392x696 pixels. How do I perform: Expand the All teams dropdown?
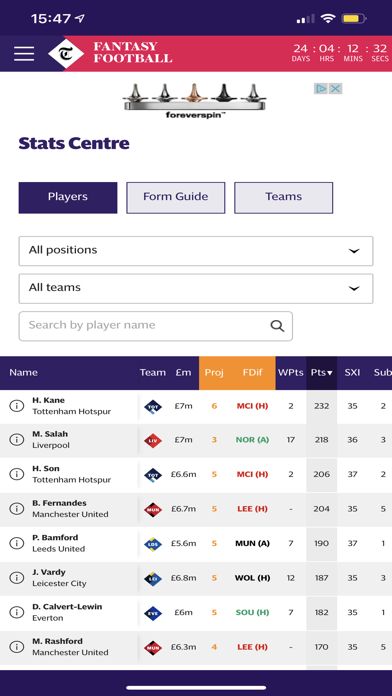[196, 289]
